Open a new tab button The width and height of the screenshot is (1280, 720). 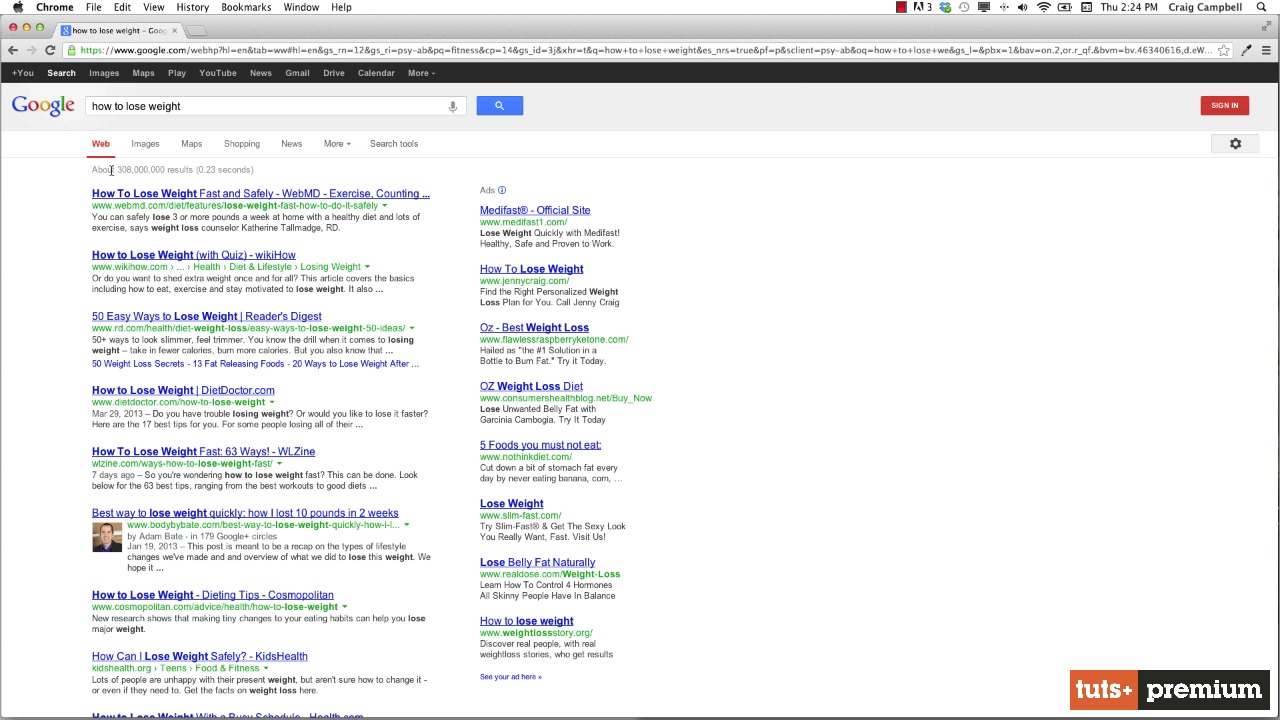(x=197, y=31)
